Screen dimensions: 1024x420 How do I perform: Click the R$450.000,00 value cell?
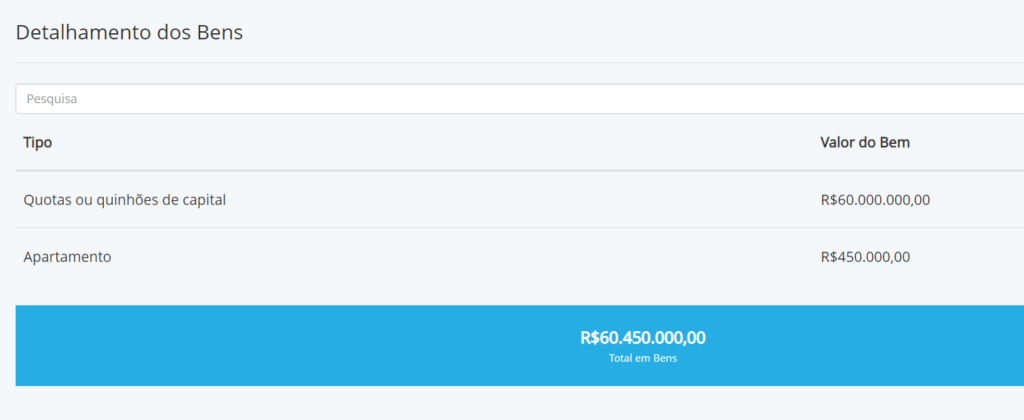(x=865, y=257)
